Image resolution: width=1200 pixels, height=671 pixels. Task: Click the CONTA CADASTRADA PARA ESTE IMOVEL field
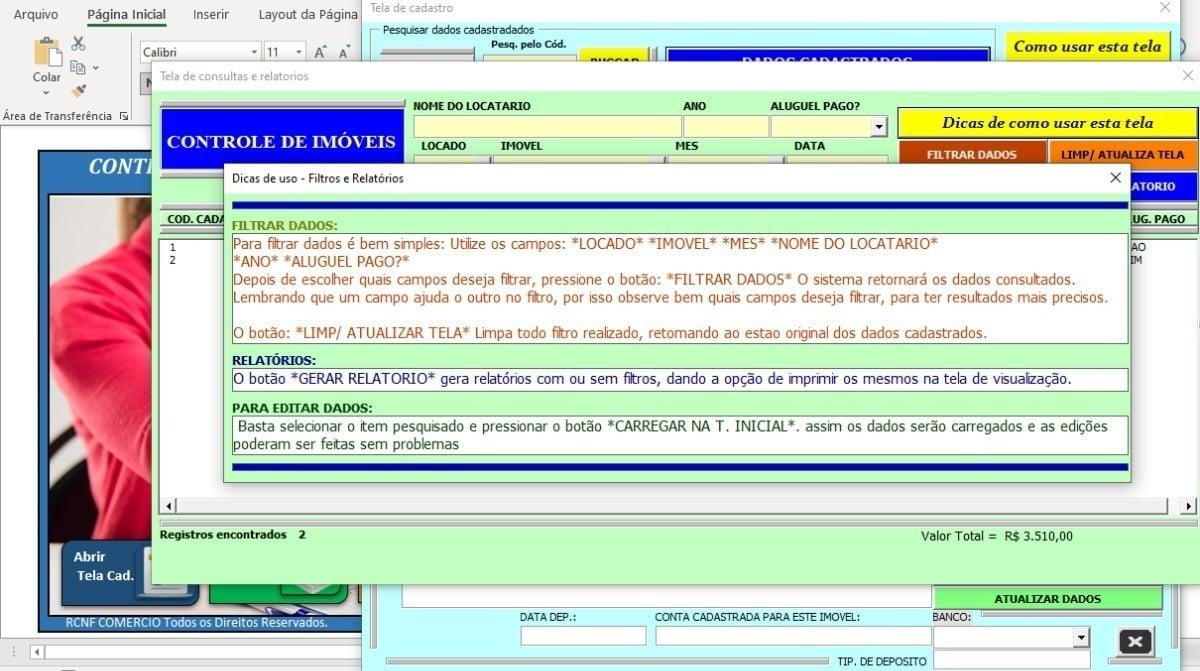pyautogui.click(x=793, y=636)
